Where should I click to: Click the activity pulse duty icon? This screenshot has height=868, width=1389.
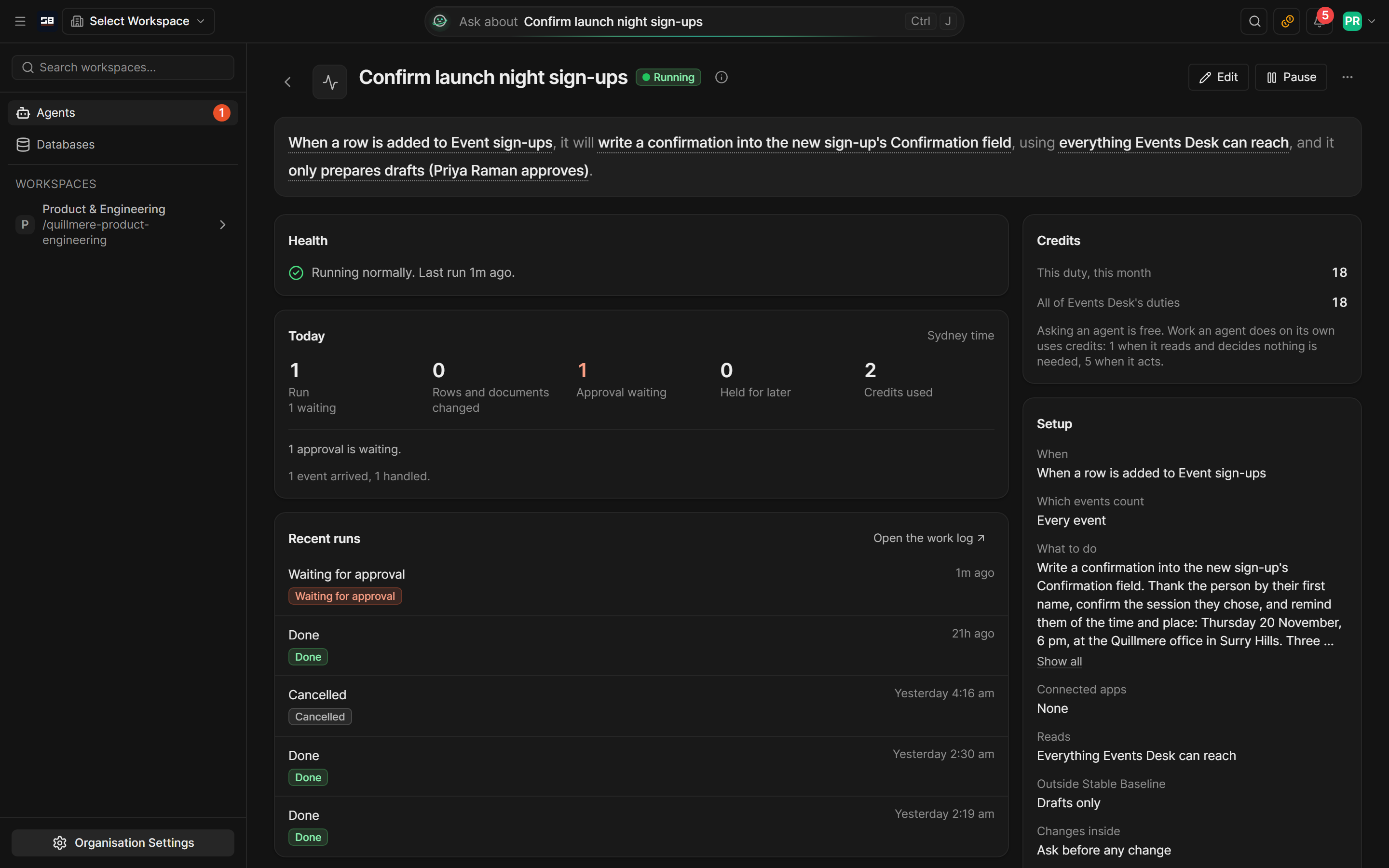pos(330,82)
